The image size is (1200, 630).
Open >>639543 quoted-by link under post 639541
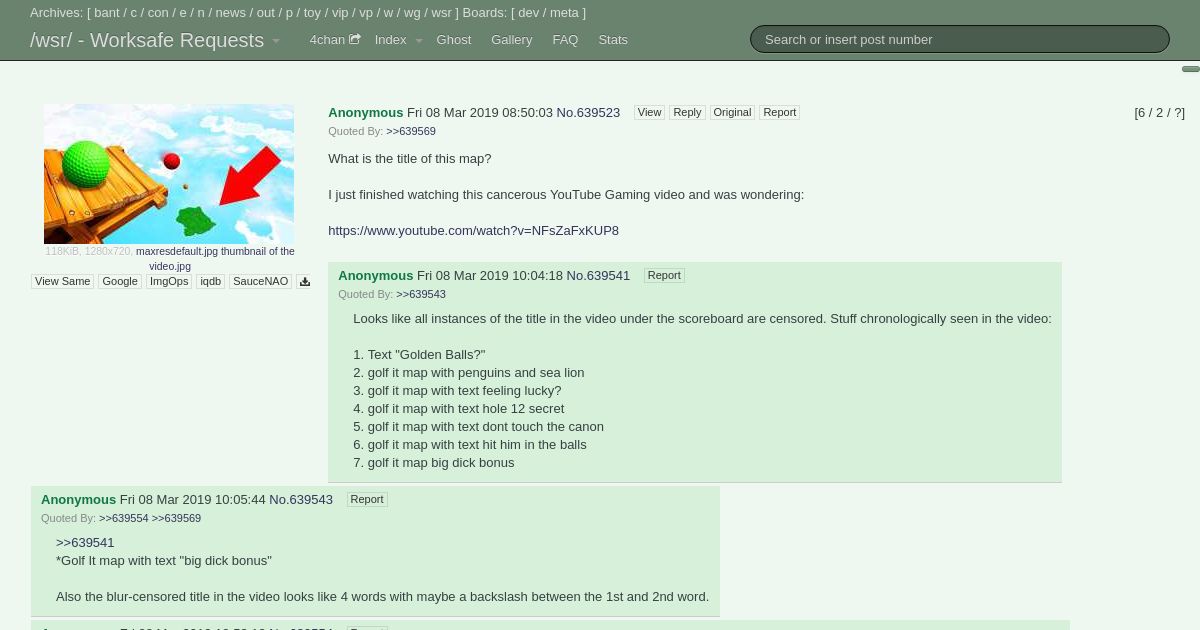[x=421, y=295]
